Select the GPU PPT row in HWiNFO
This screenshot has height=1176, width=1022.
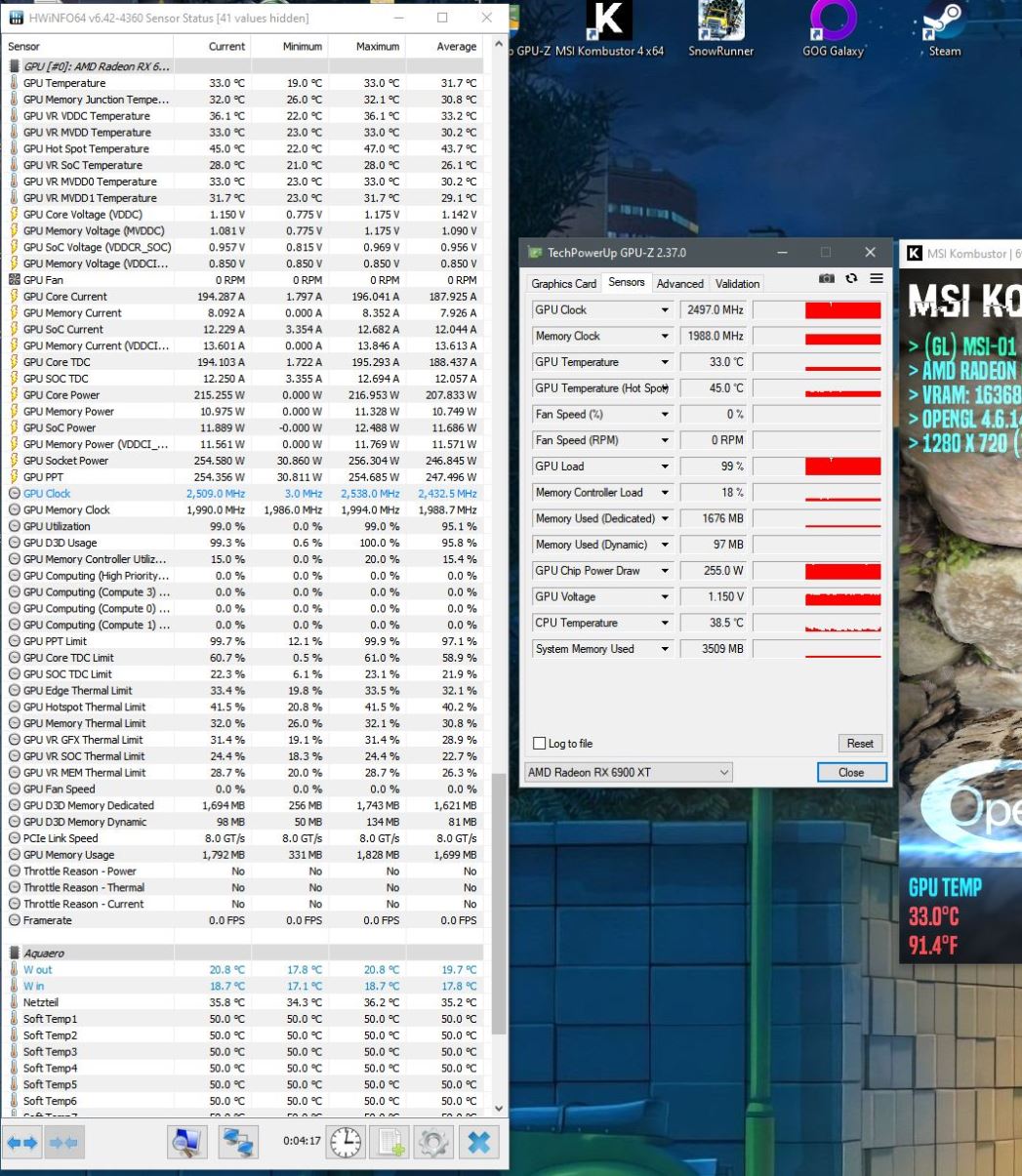coord(244,477)
